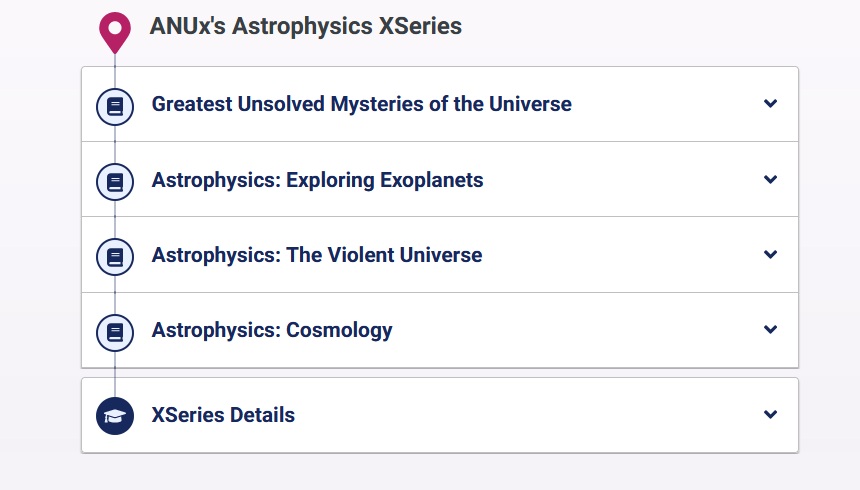The height and width of the screenshot is (490, 860).
Task: Expand The Violent Universe chevron arrow
Action: click(x=770, y=255)
